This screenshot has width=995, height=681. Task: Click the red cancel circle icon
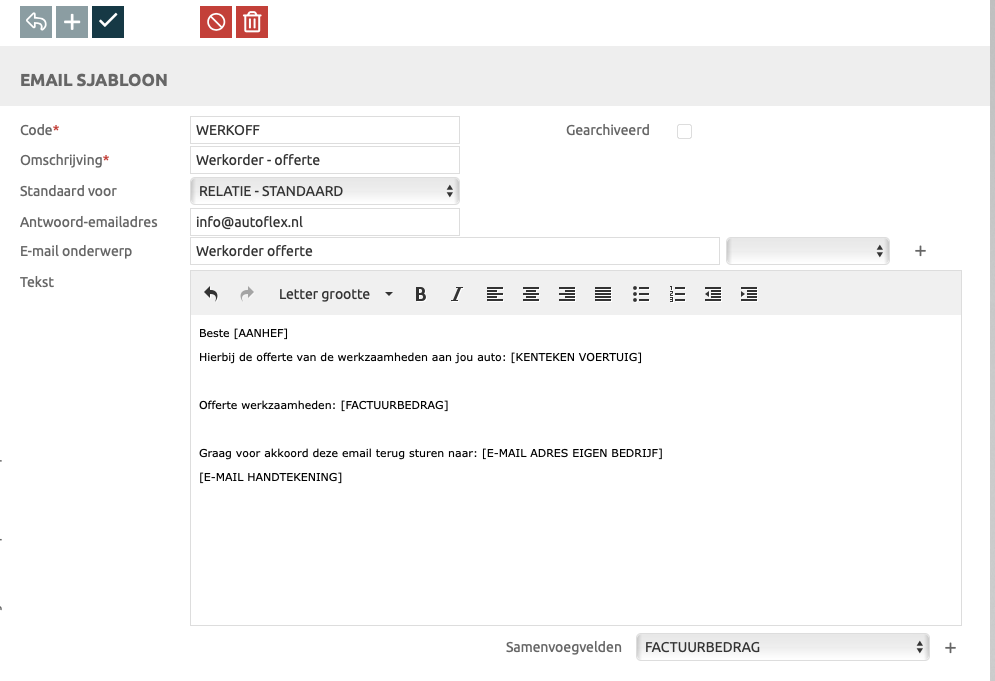pyautogui.click(x=216, y=22)
